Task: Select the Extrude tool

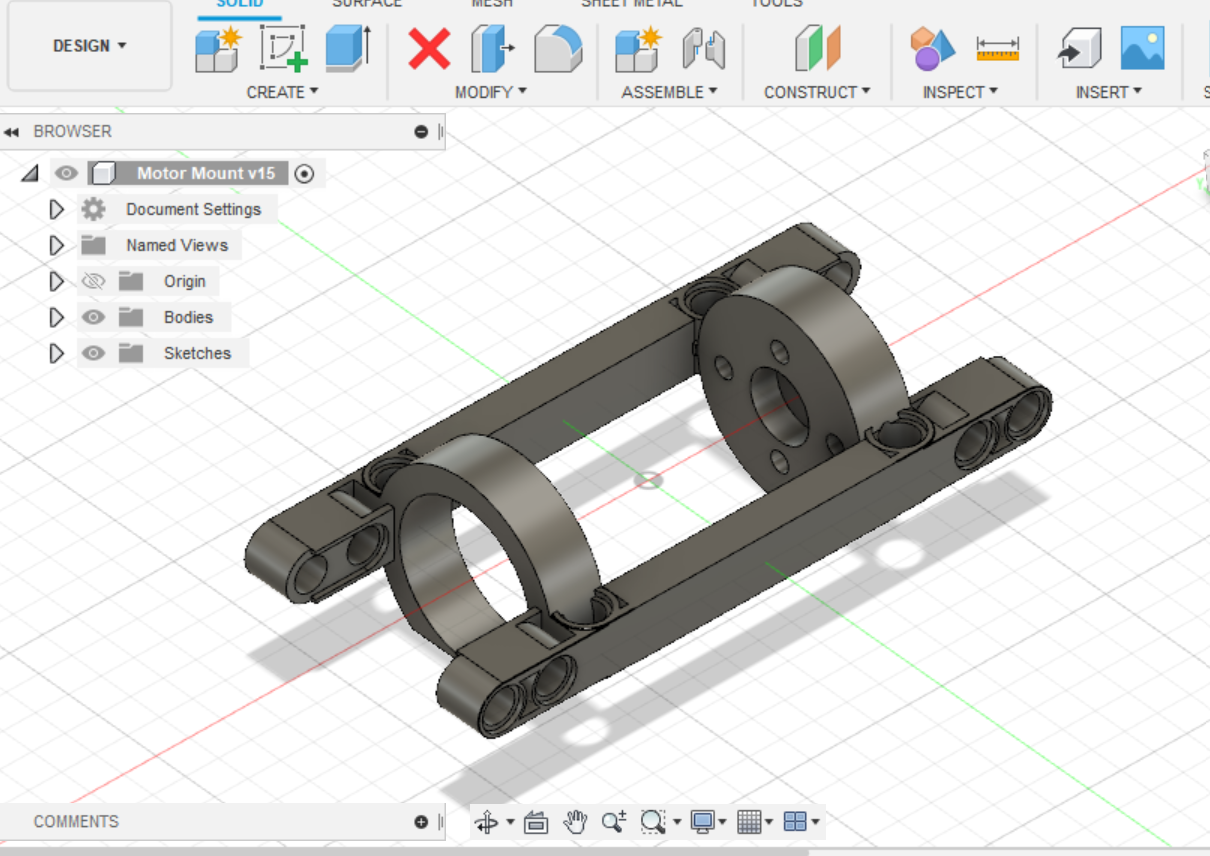Action: (348, 49)
